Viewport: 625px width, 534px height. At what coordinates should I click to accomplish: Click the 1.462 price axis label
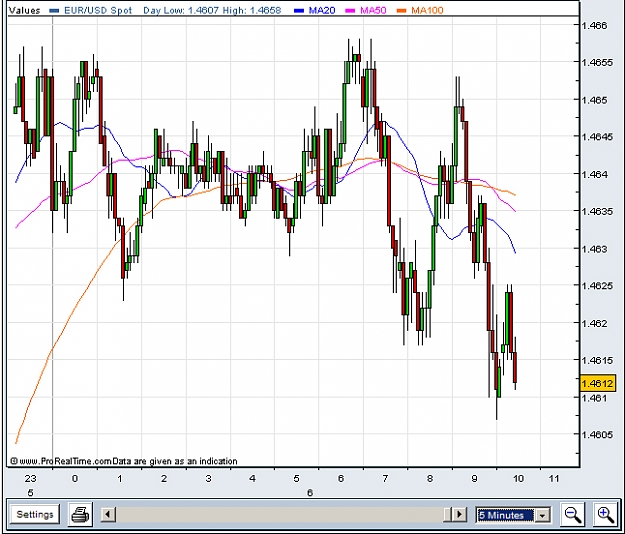click(x=594, y=323)
